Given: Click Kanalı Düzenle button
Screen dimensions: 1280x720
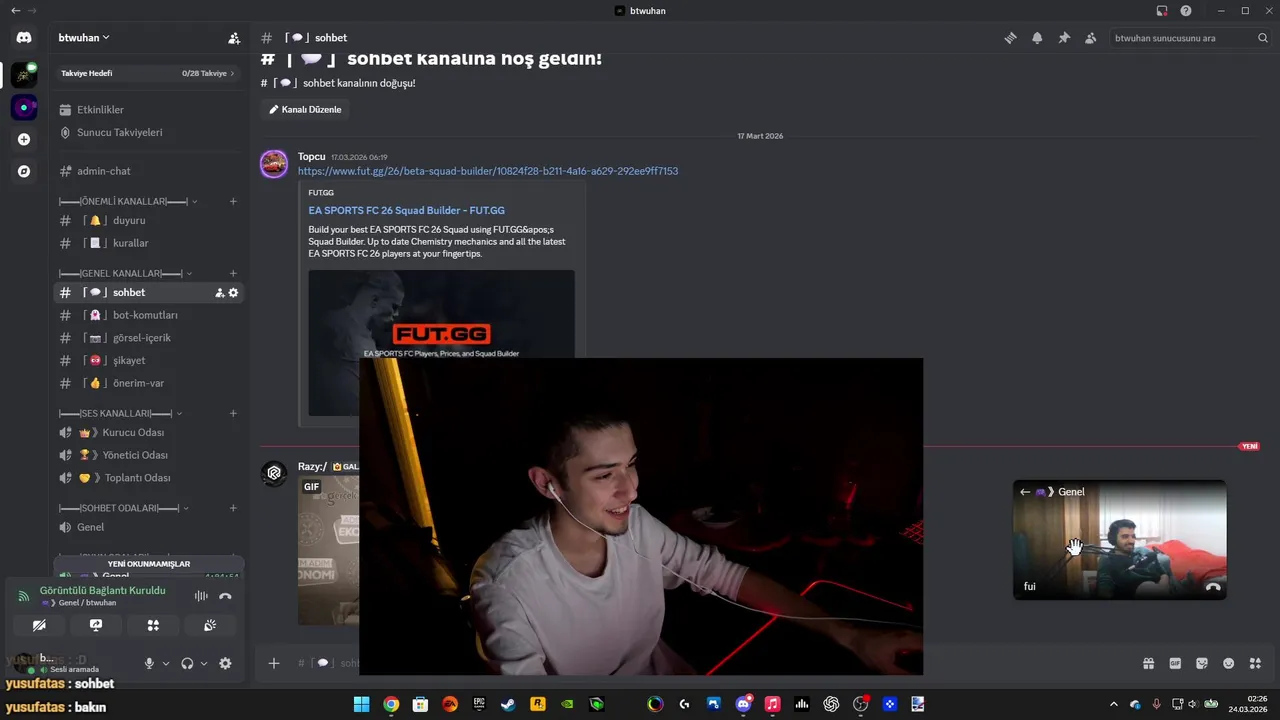Looking at the screenshot, I should point(305,110).
